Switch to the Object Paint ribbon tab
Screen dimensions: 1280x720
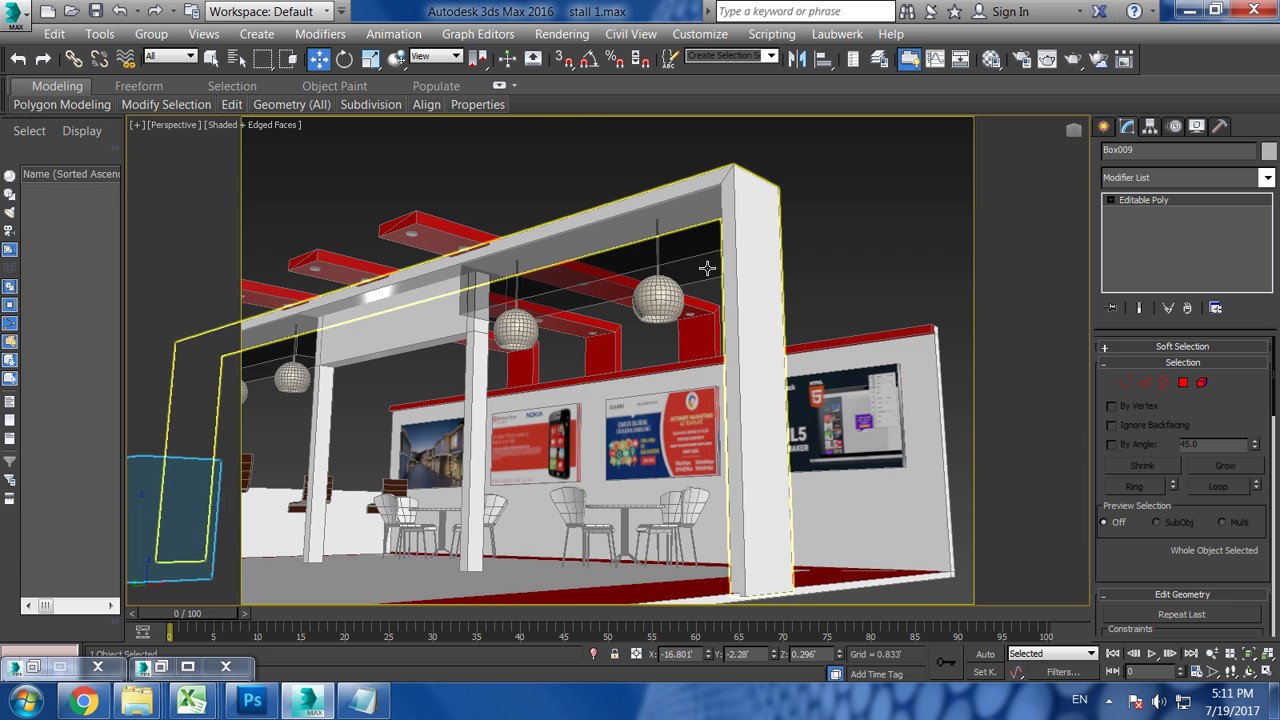(335, 86)
